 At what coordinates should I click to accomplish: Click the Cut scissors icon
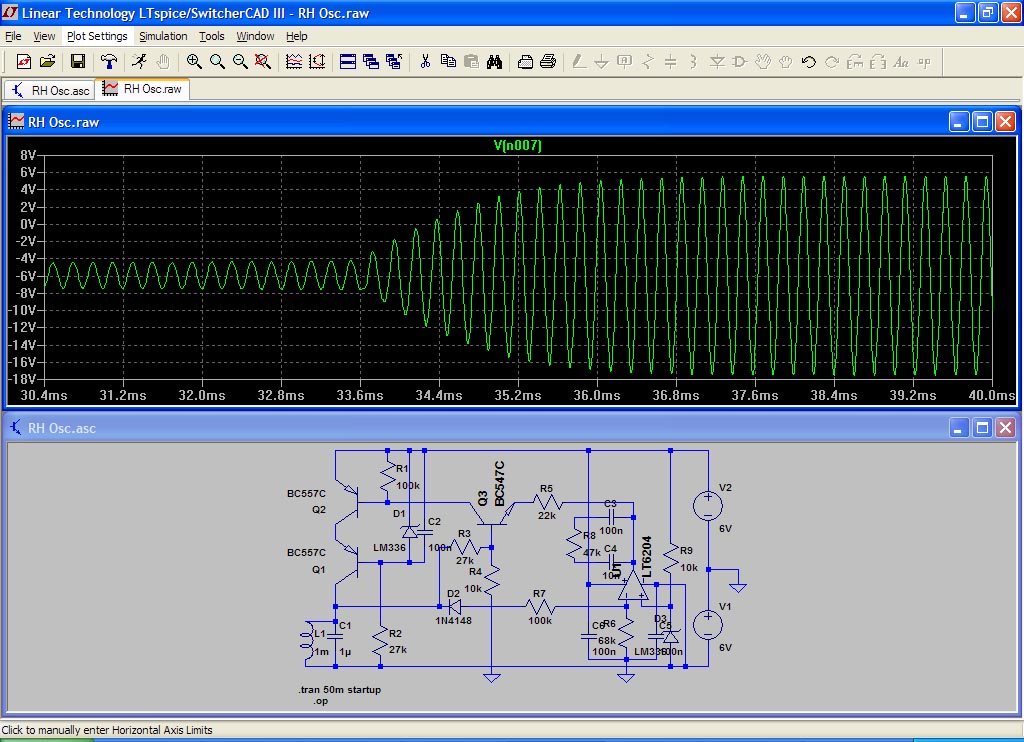pyautogui.click(x=424, y=62)
